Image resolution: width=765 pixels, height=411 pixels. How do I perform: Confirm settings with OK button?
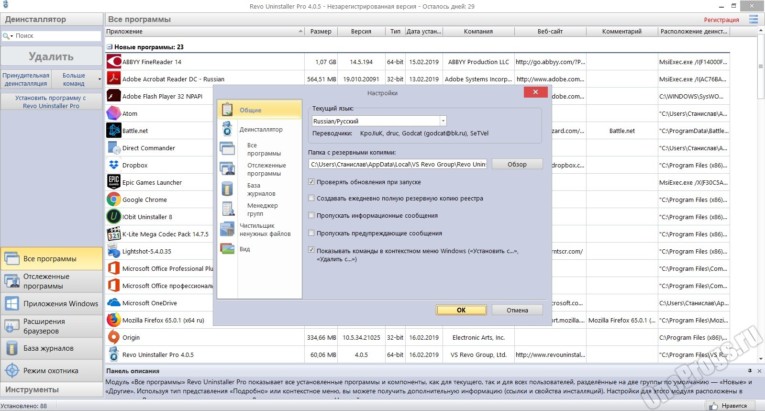461,310
